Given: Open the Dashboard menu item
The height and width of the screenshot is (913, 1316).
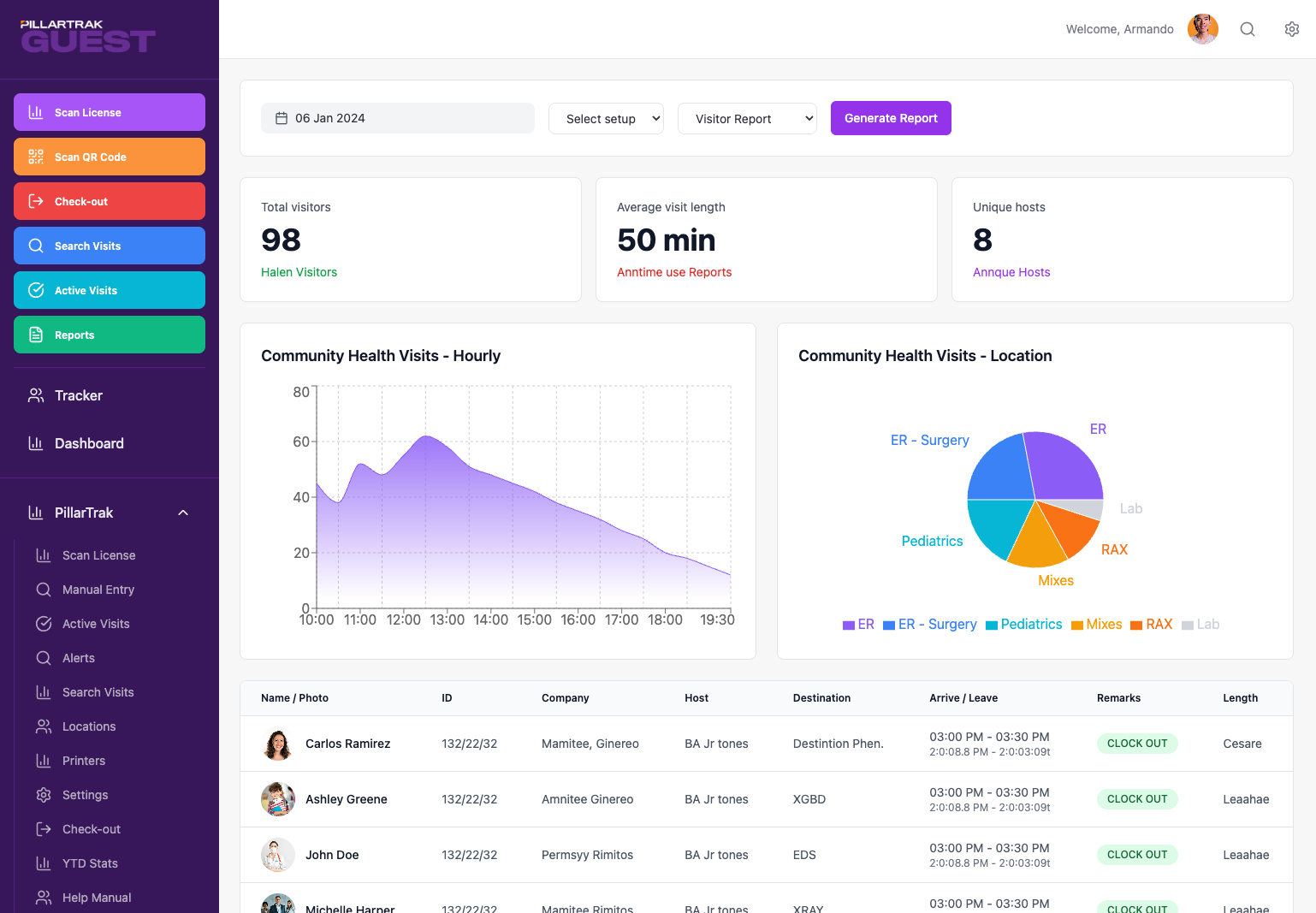Looking at the screenshot, I should (x=89, y=443).
